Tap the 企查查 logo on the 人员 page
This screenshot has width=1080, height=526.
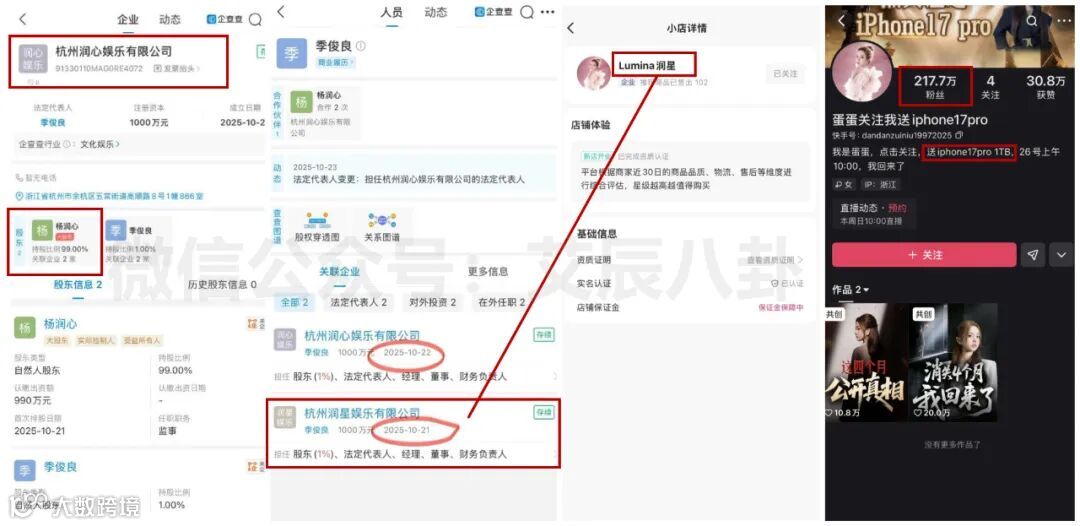point(494,12)
